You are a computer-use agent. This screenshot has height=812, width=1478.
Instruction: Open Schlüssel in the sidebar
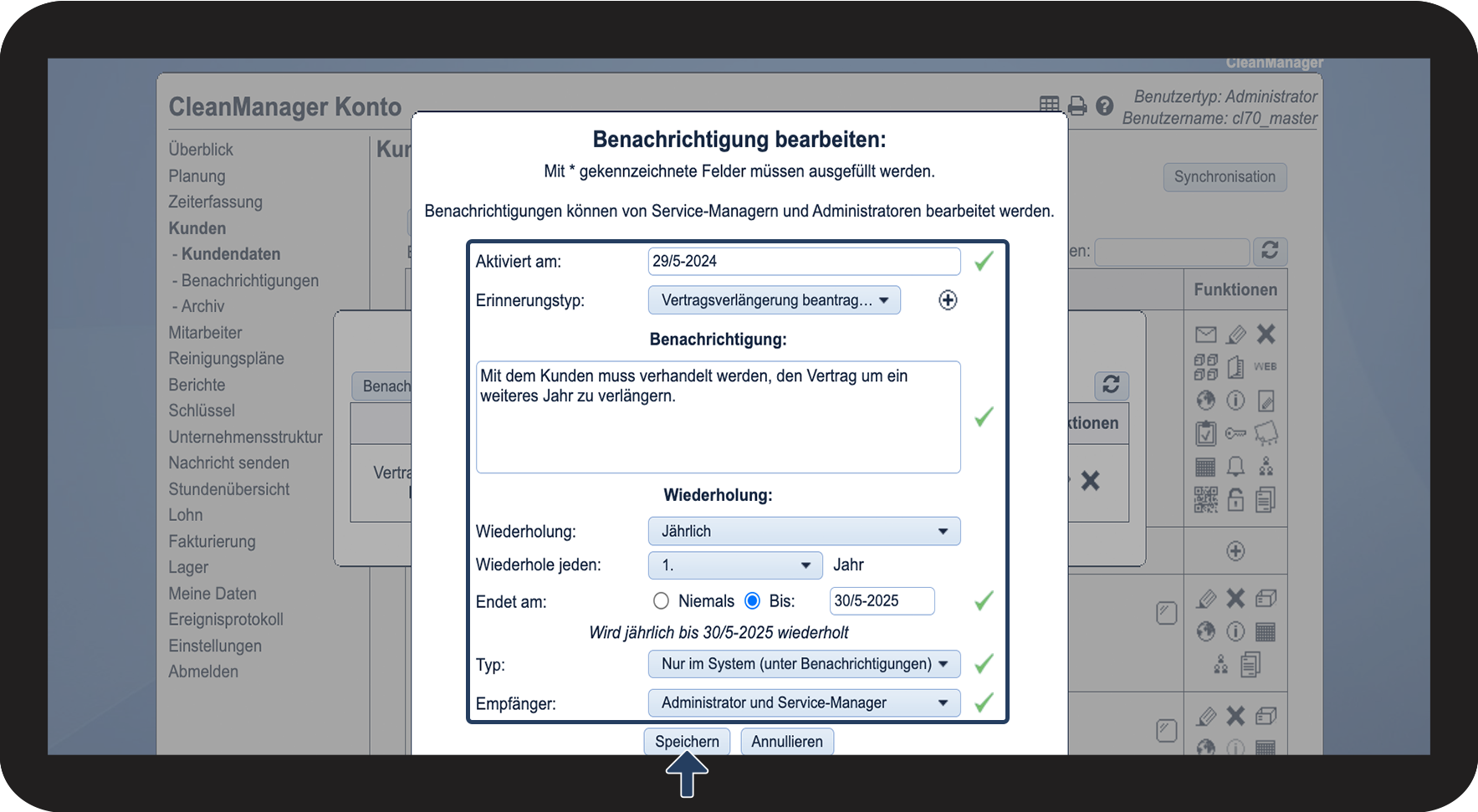pyautogui.click(x=202, y=411)
